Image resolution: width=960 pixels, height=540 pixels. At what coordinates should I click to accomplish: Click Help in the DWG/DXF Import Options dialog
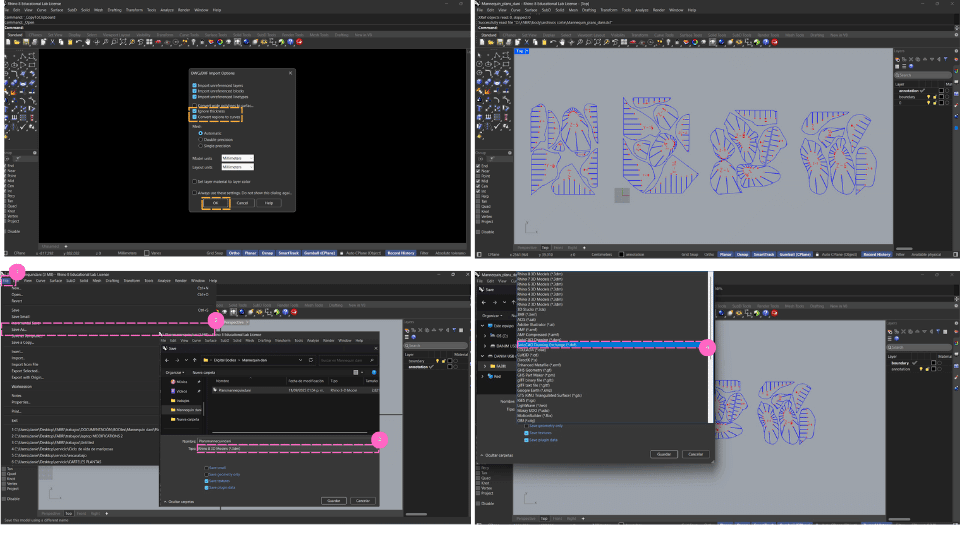click(x=269, y=202)
